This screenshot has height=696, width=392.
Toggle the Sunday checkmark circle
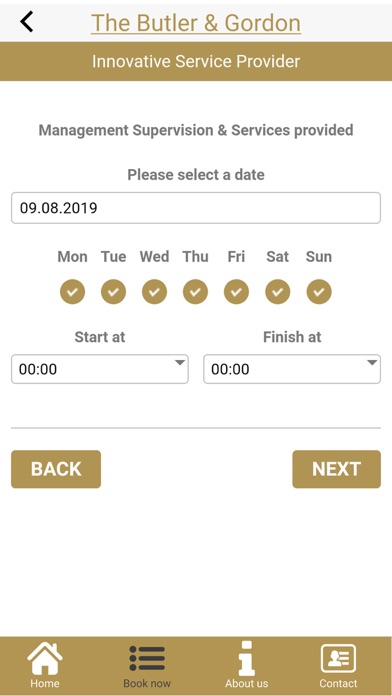319,292
